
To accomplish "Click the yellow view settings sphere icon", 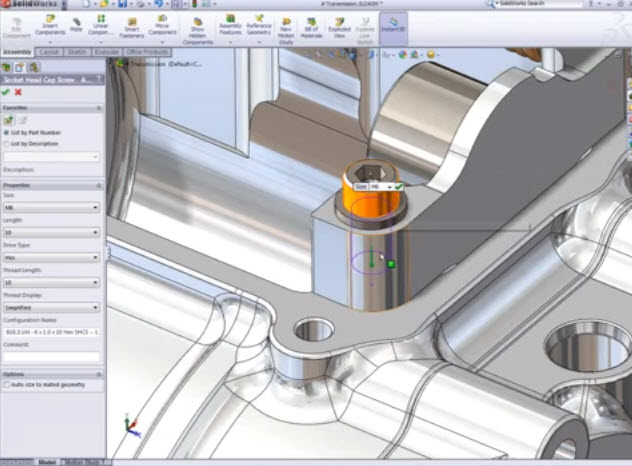I will 430,54.
